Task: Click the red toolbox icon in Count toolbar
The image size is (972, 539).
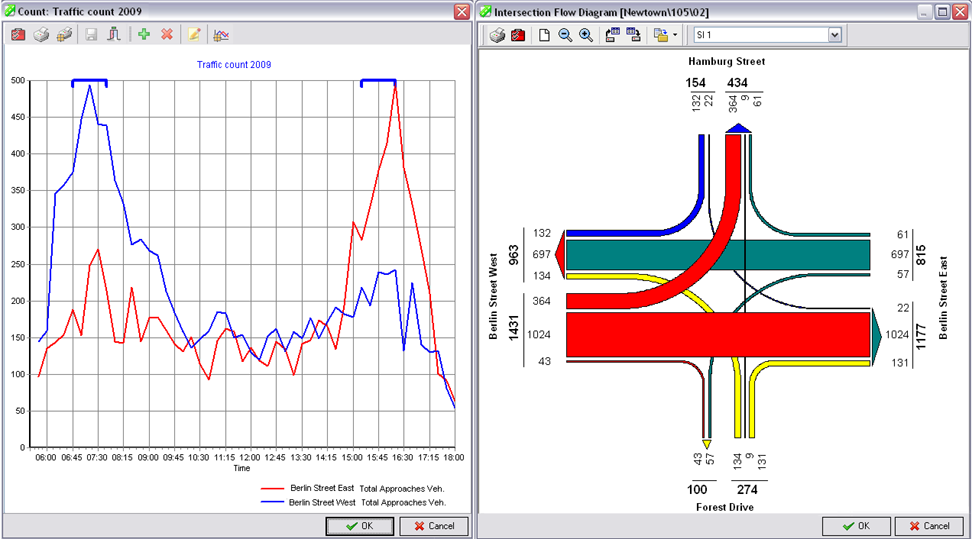Action: [18, 35]
